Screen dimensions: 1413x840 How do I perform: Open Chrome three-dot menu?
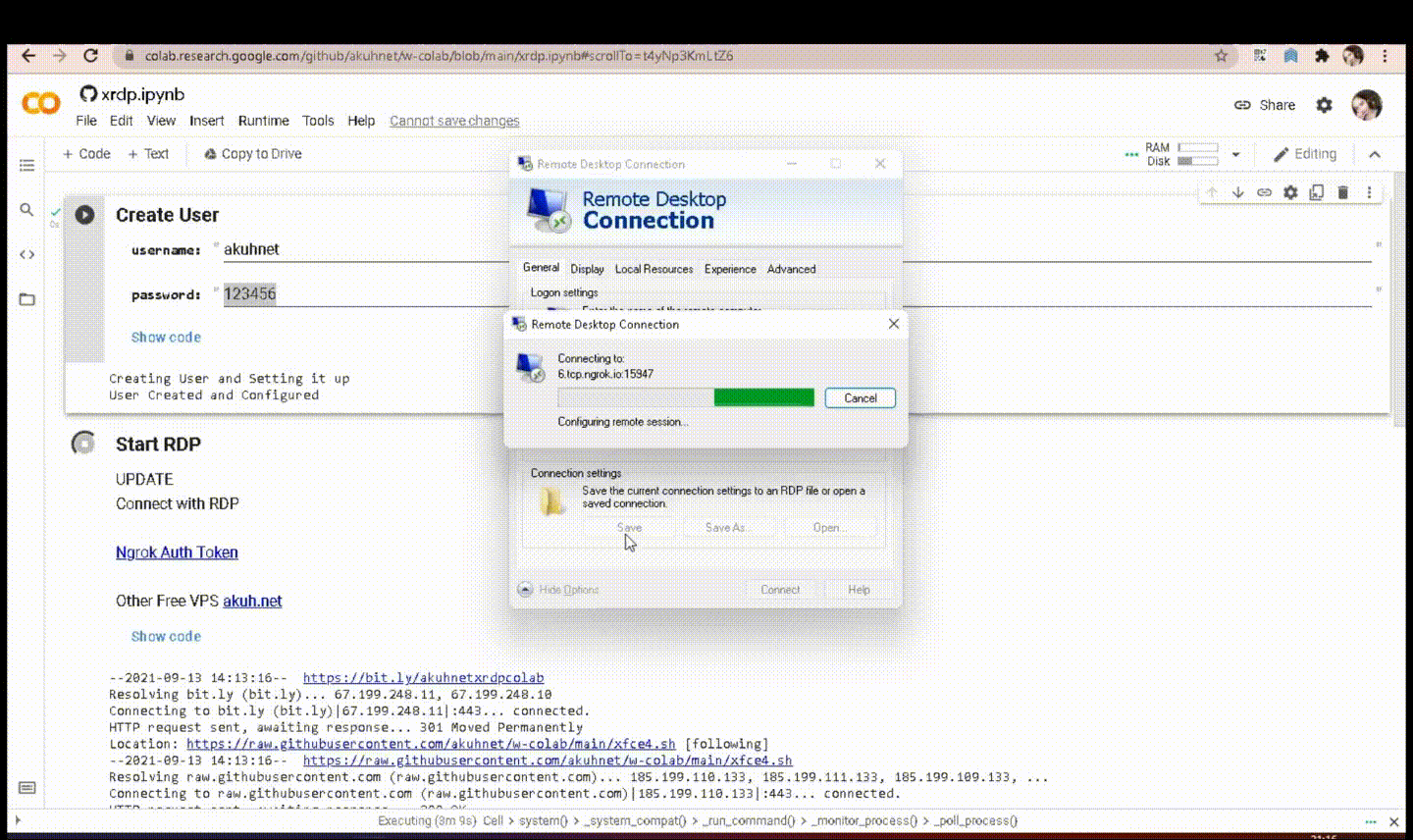point(1385,56)
